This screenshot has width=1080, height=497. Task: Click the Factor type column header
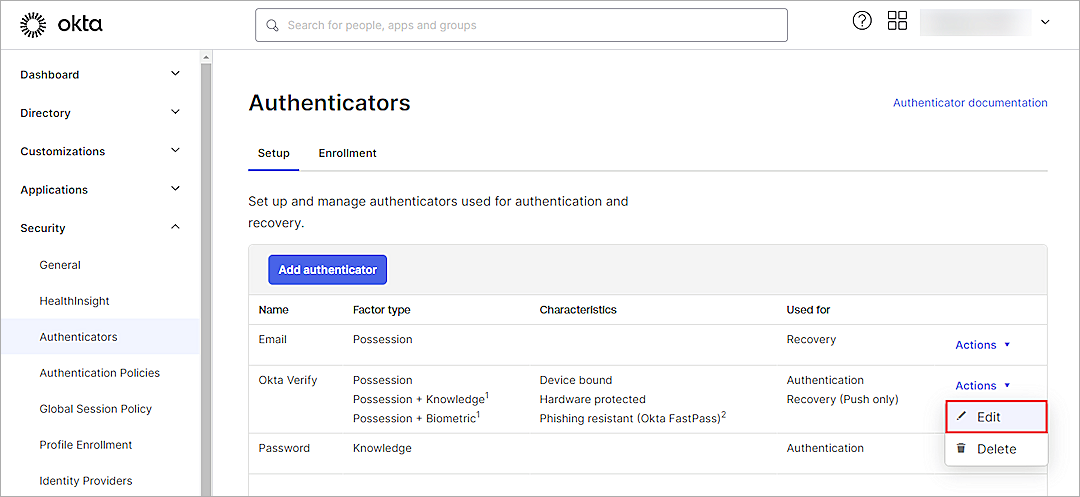pos(382,310)
